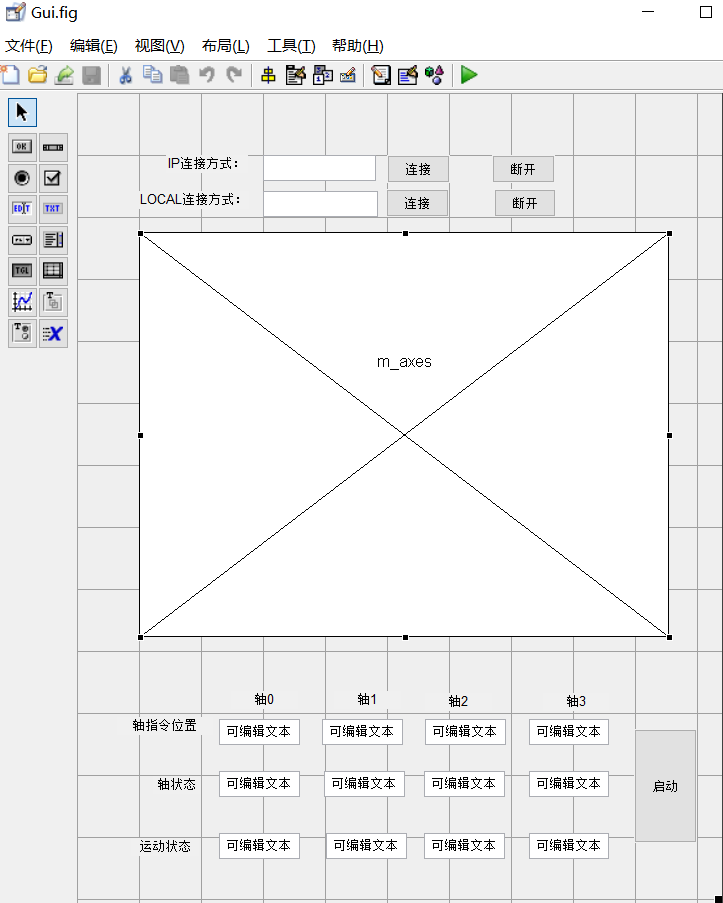Pick the Radio Button palette tool

click(x=22, y=178)
